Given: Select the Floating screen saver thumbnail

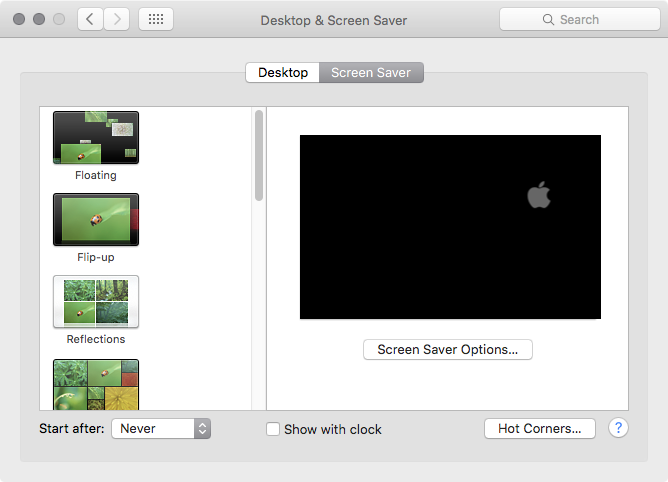Looking at the screenshot, I should pos(96,138).
